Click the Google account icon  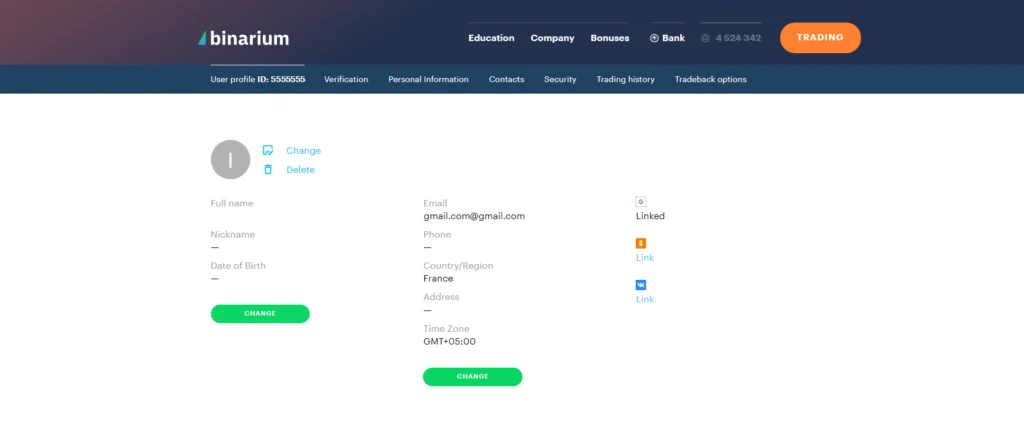(x=641, y=201)
